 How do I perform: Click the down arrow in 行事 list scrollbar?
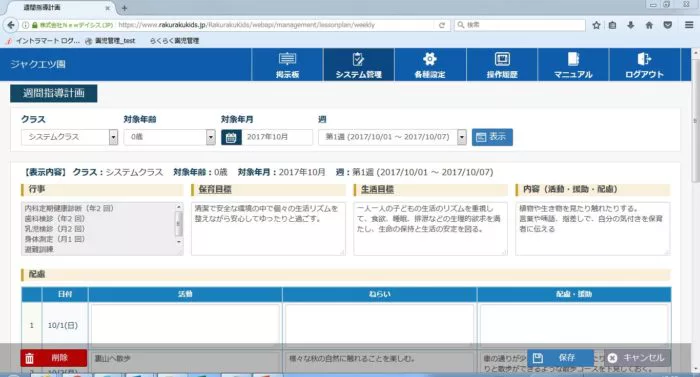[179, 242]
